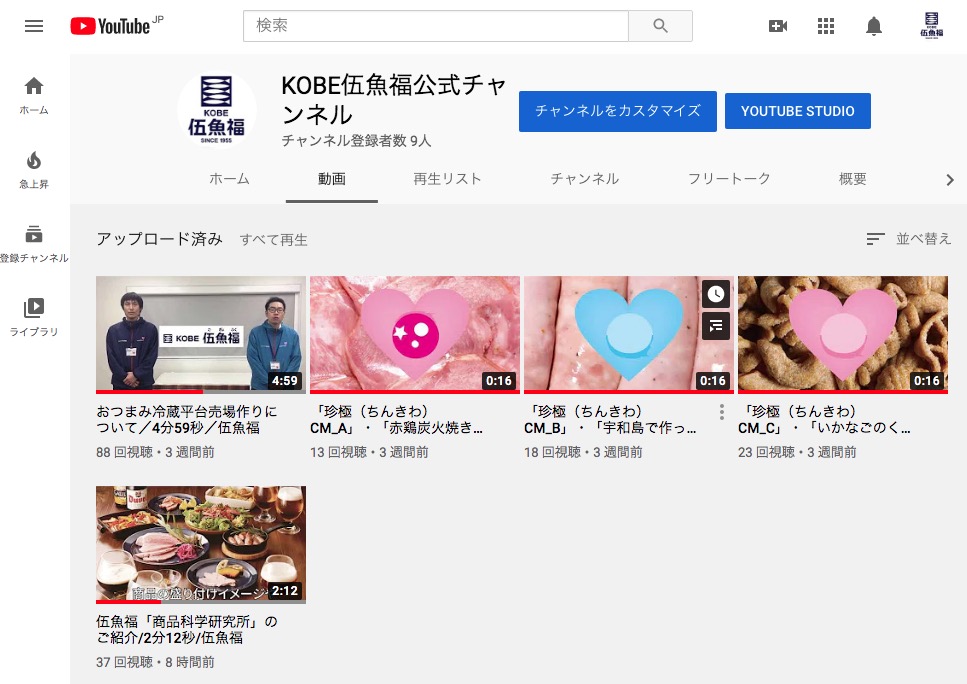Open CM_B video three-dot options menu

722,412
